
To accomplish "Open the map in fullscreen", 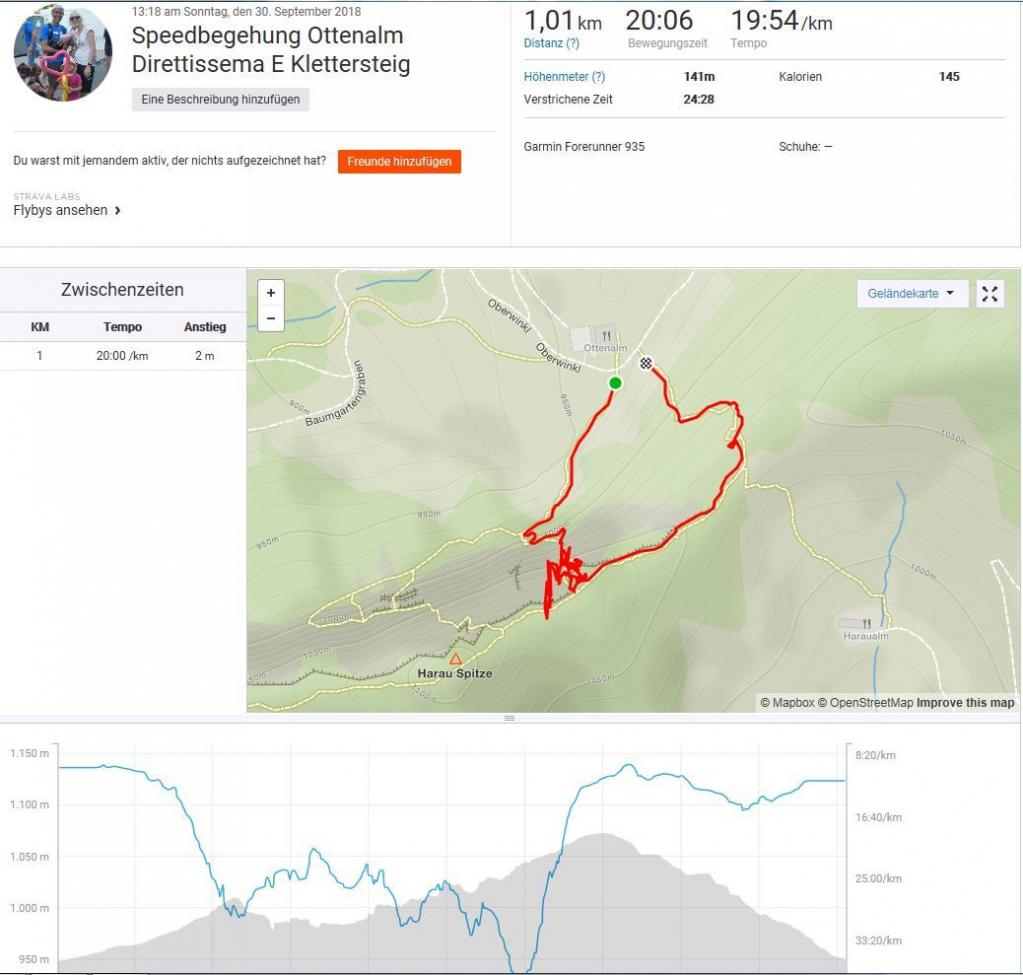I will 989,294.
